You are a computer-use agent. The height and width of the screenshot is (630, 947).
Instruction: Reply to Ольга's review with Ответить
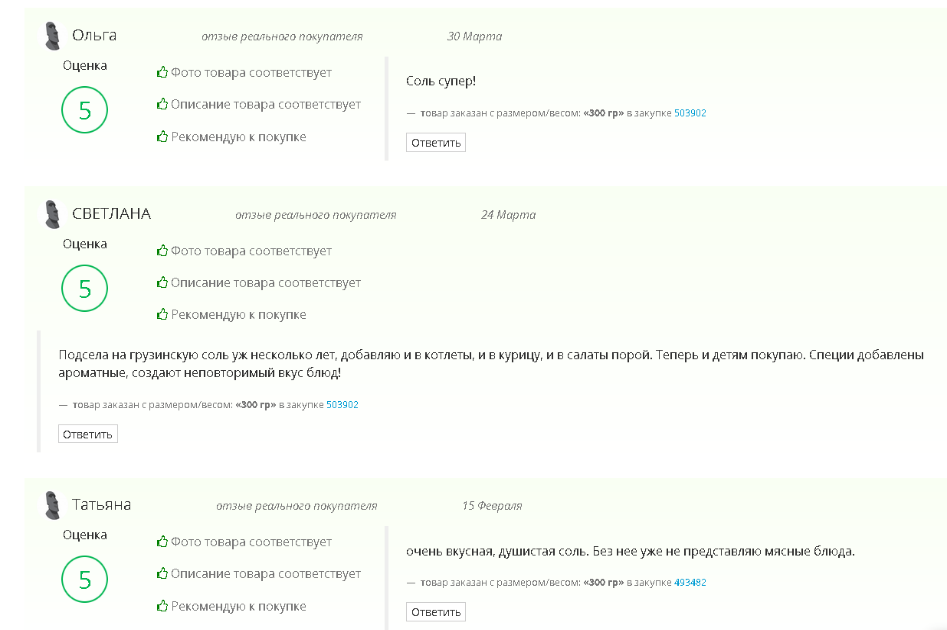pyautogui.click(x=436, y=143)
